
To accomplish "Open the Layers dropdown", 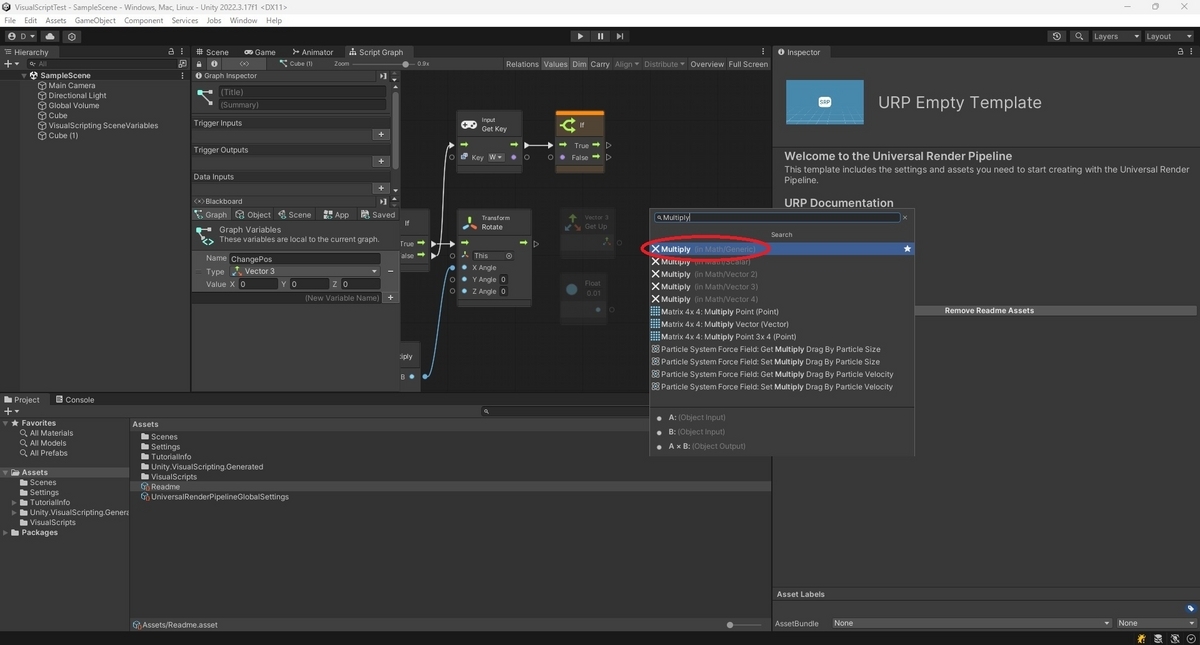I will pos(1115,36).
